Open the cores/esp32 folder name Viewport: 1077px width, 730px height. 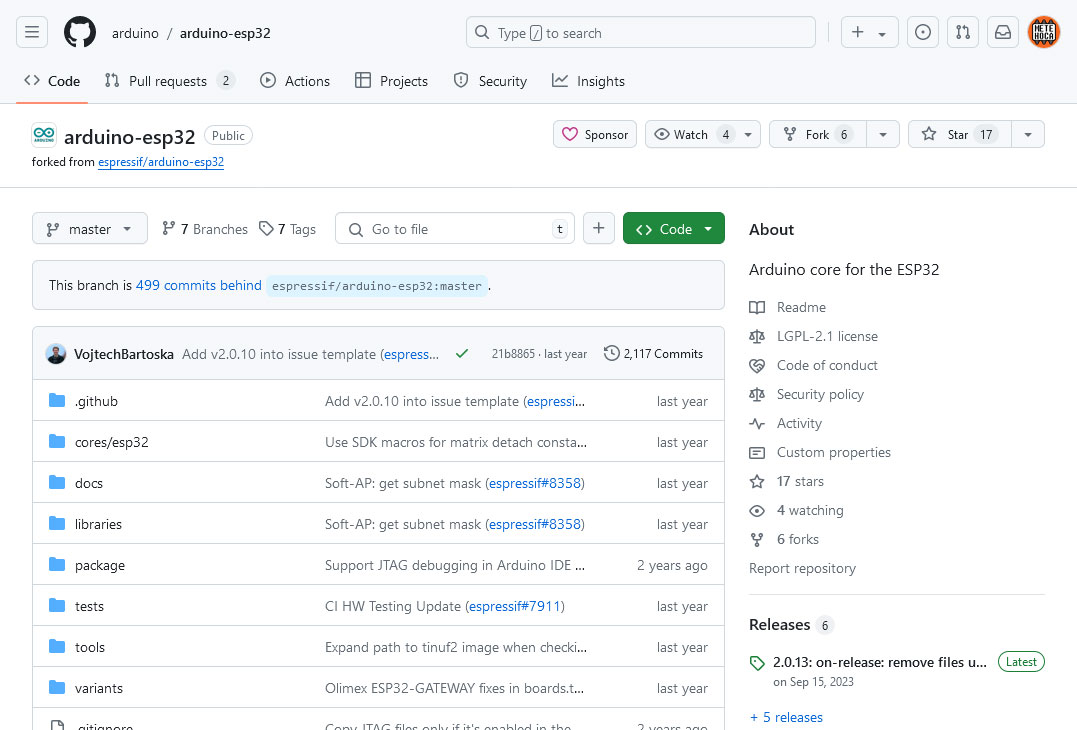[x=111, y=442]
